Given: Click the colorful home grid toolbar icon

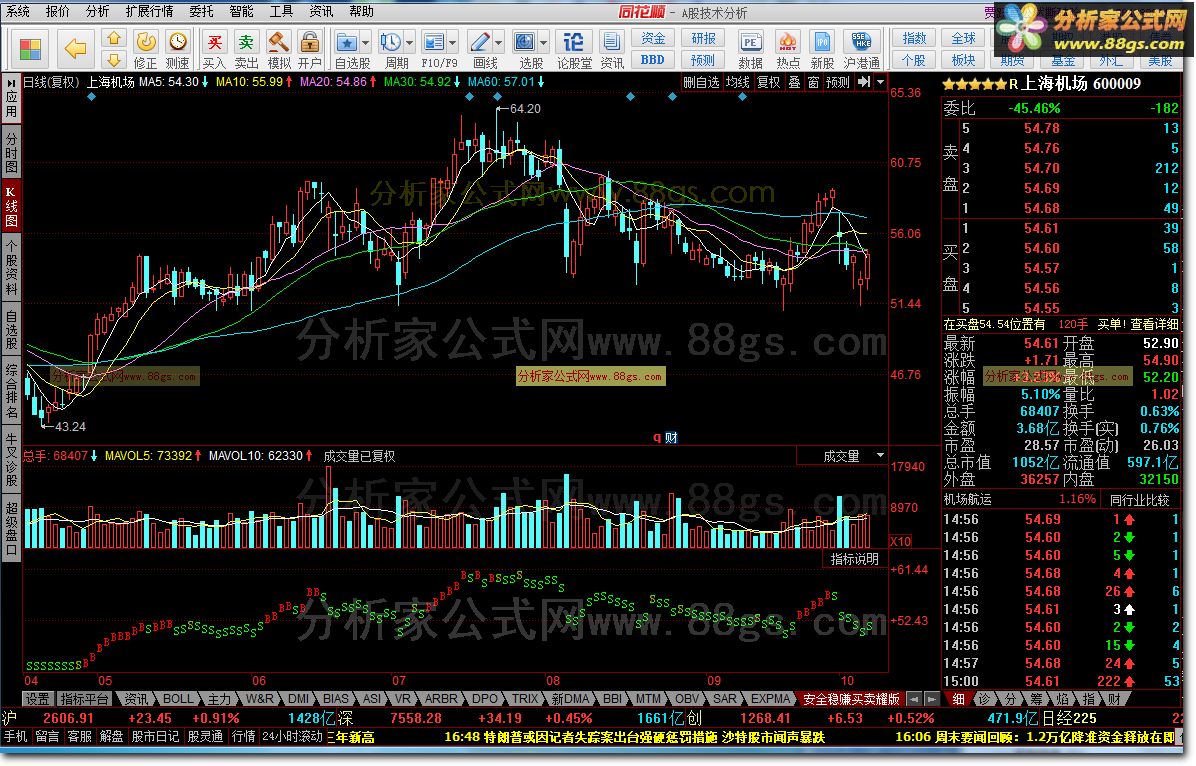Looking at the screenshot, I should click(31, 50).
